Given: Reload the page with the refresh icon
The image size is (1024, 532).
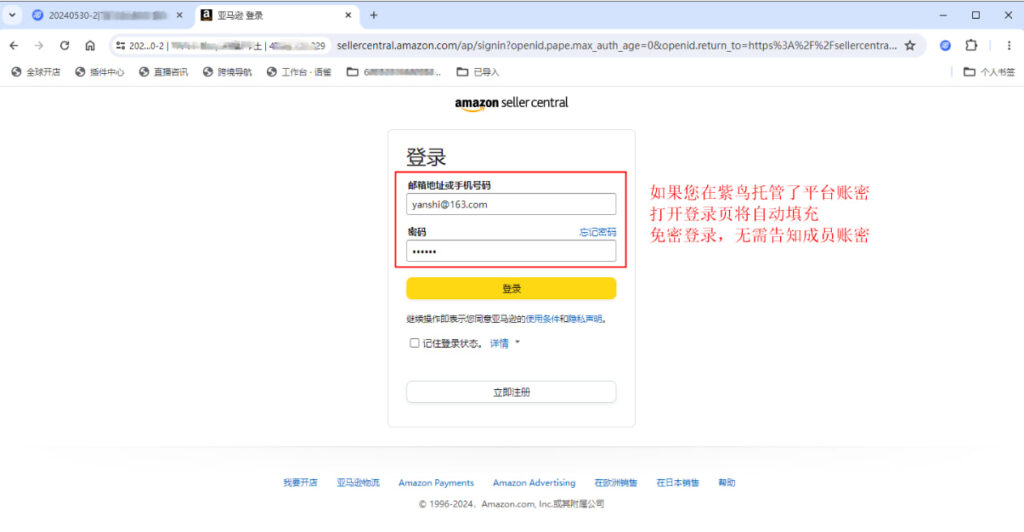Looking at the screenshot, I should click(64, 46).
